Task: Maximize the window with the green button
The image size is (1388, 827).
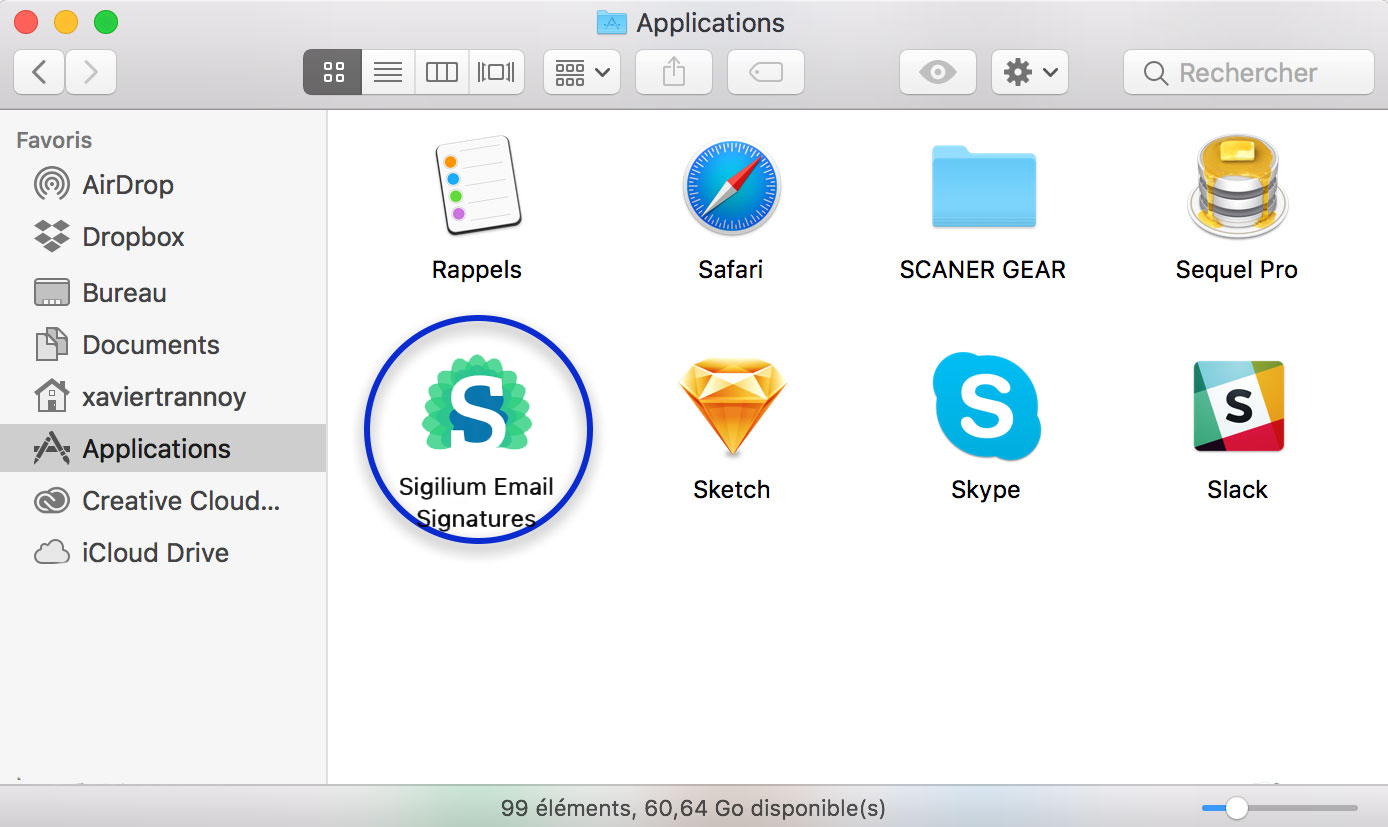Action: 105,22
